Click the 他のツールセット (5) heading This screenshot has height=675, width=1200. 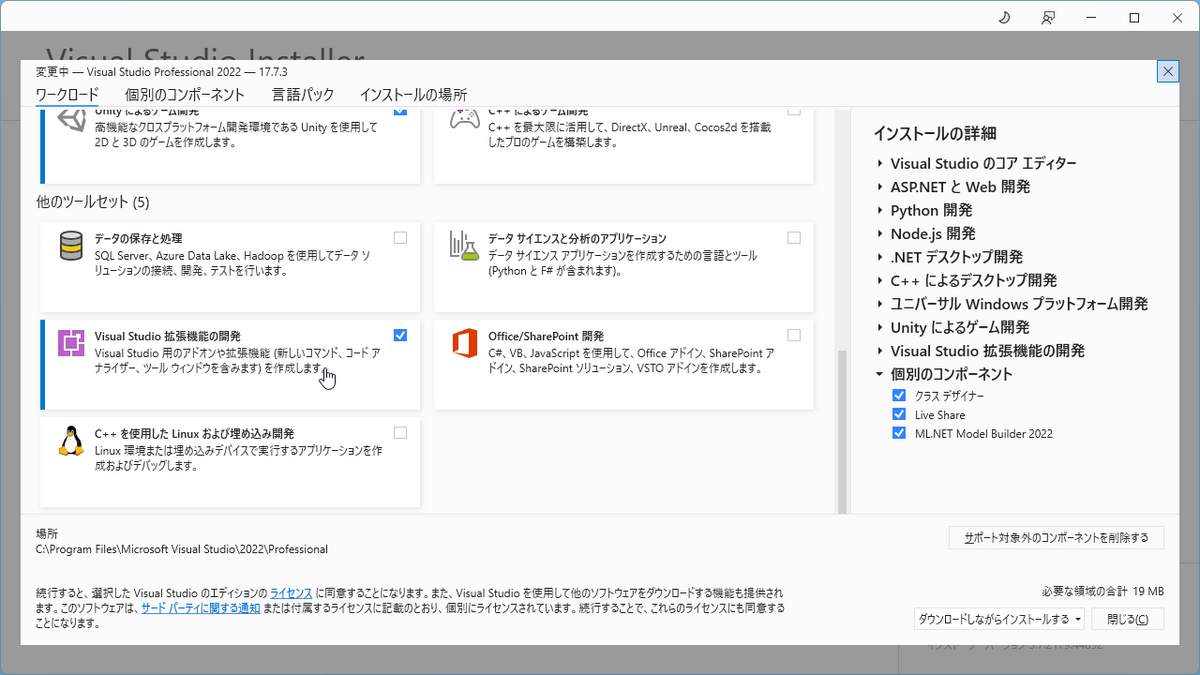pos(93,202)
